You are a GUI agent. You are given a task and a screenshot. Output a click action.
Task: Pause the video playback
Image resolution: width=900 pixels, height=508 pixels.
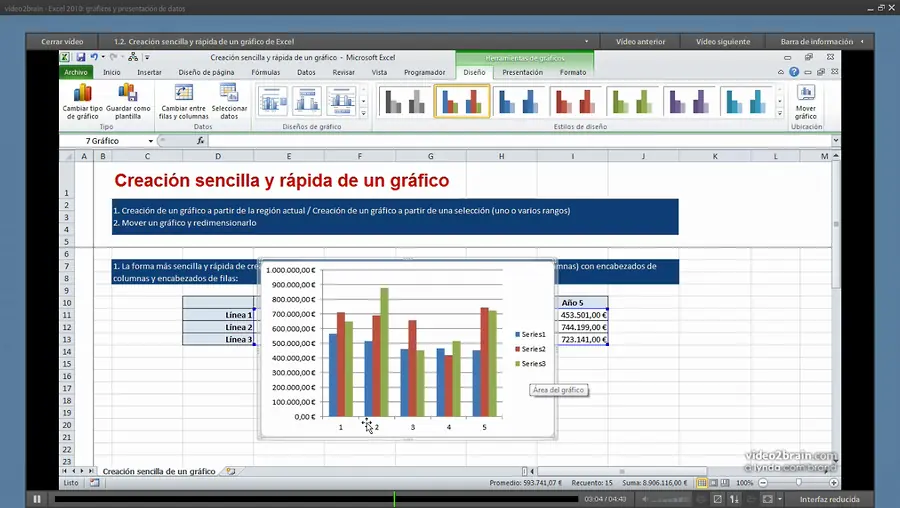tap(37, 499)
